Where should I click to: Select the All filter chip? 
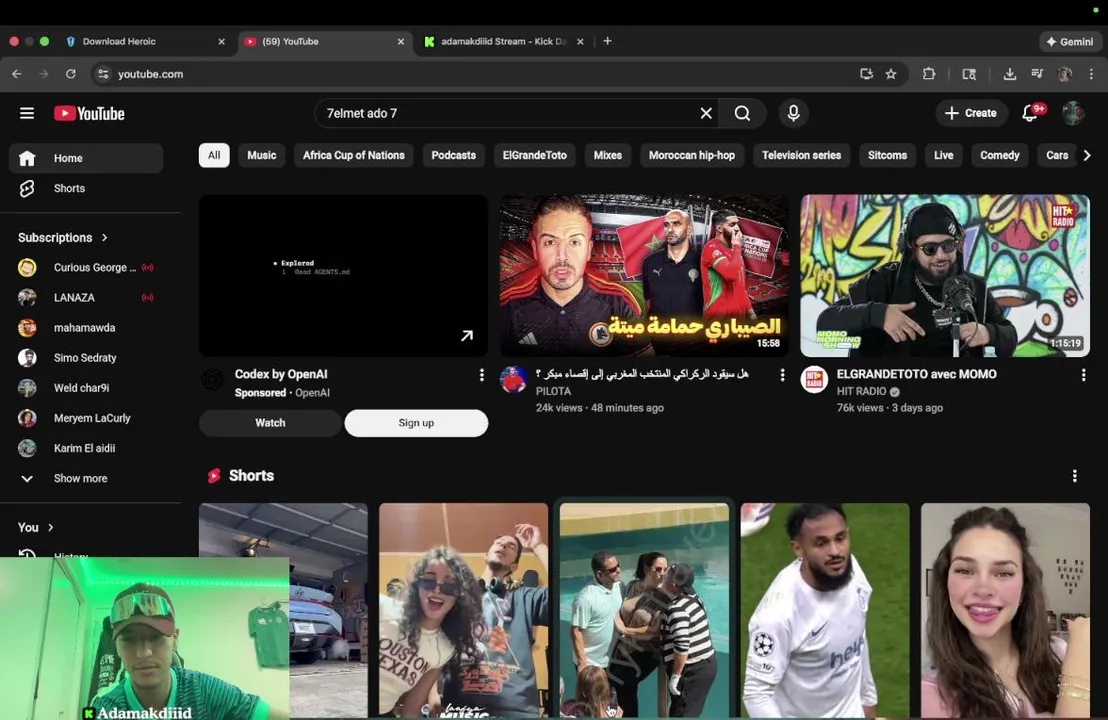tap(214, 155)
